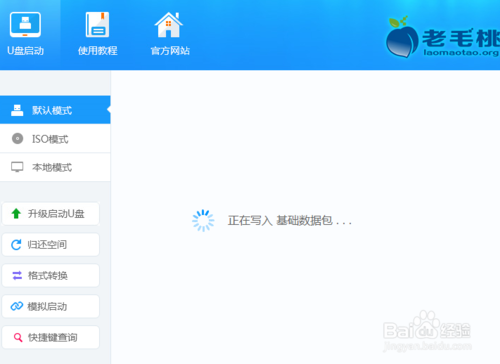
Task: Click the 归还空间 button
Action: [51, 245]
